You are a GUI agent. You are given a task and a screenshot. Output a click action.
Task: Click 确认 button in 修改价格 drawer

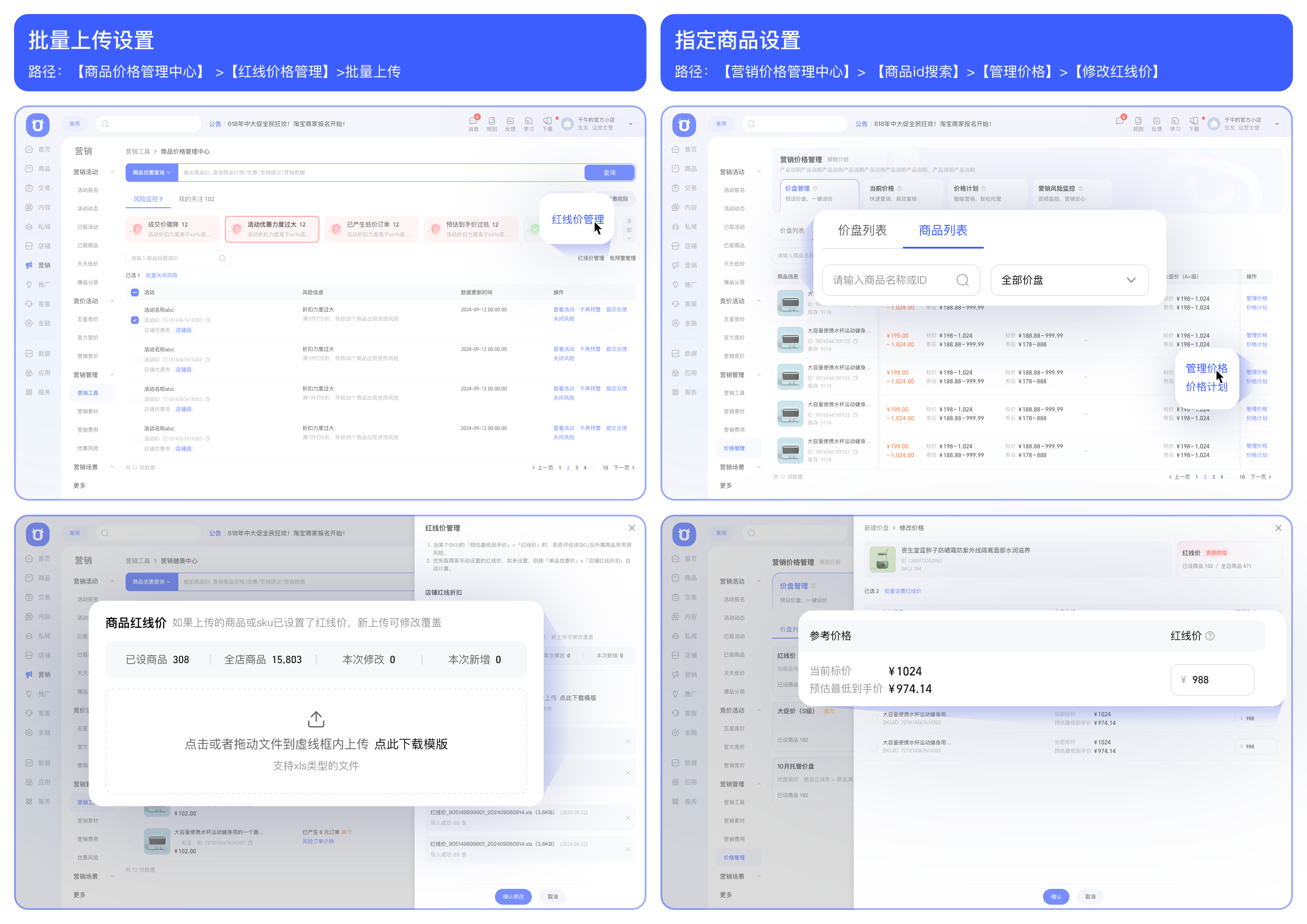1056,897
